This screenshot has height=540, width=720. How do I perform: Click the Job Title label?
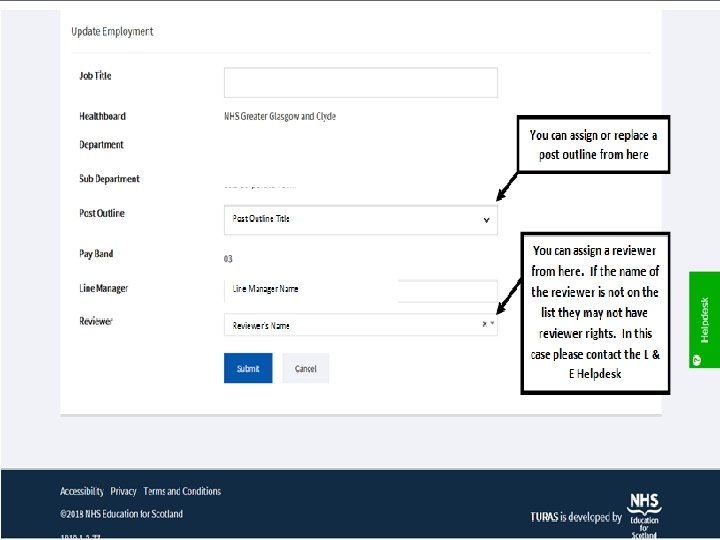[95, 76]
